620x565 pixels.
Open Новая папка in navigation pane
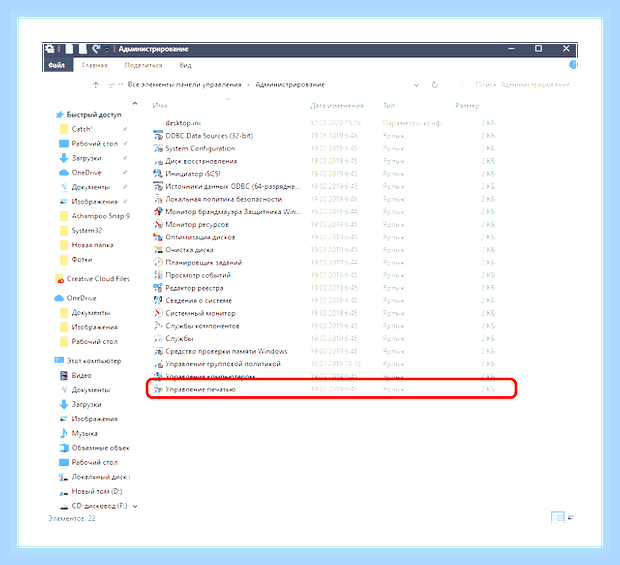(x=92, y=245)
